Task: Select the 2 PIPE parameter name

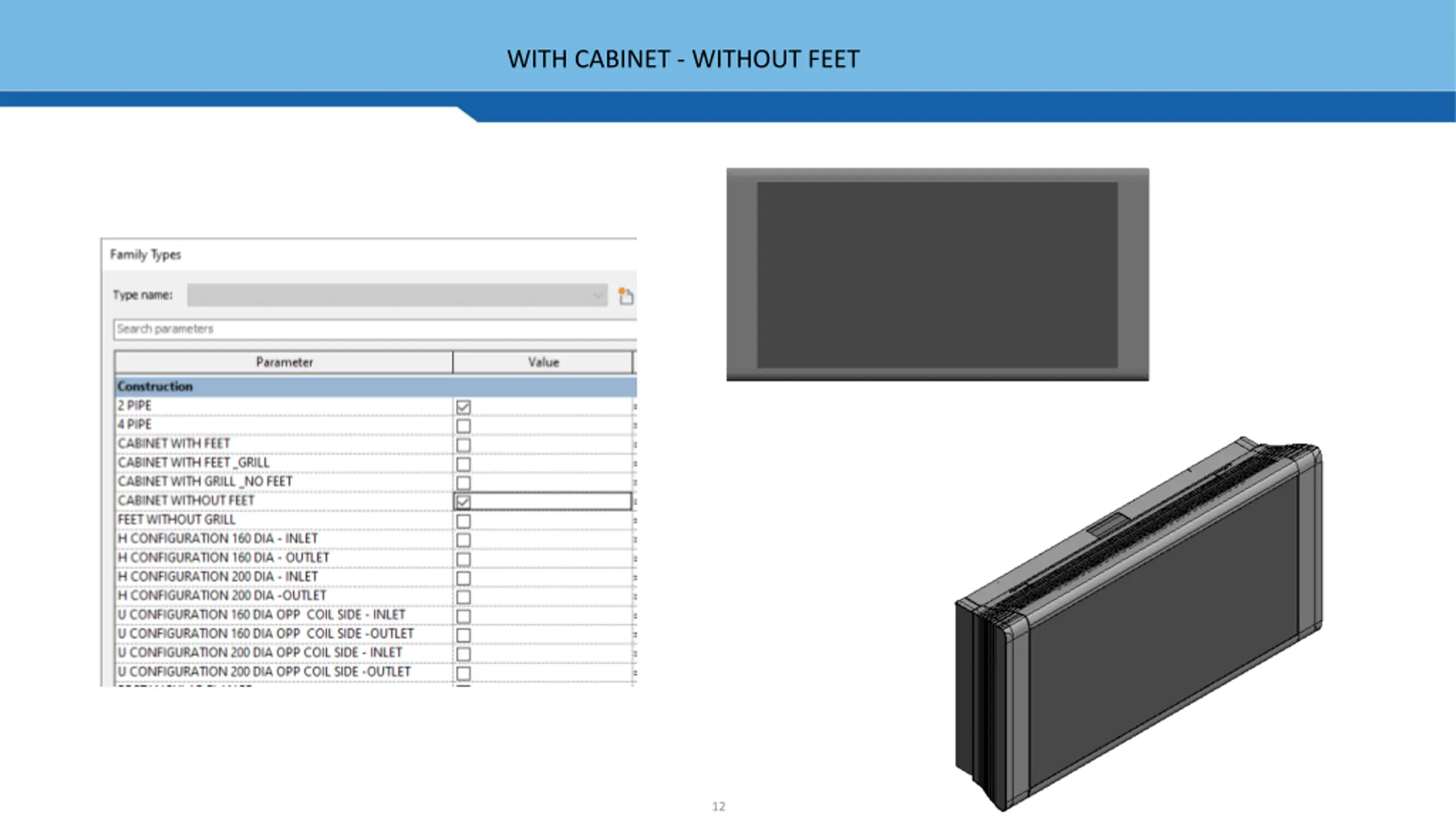Action: coord(134,406)
